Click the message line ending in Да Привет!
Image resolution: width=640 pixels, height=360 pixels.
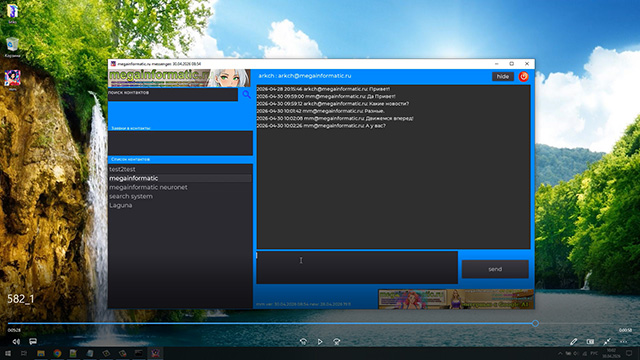pos(326,96)
